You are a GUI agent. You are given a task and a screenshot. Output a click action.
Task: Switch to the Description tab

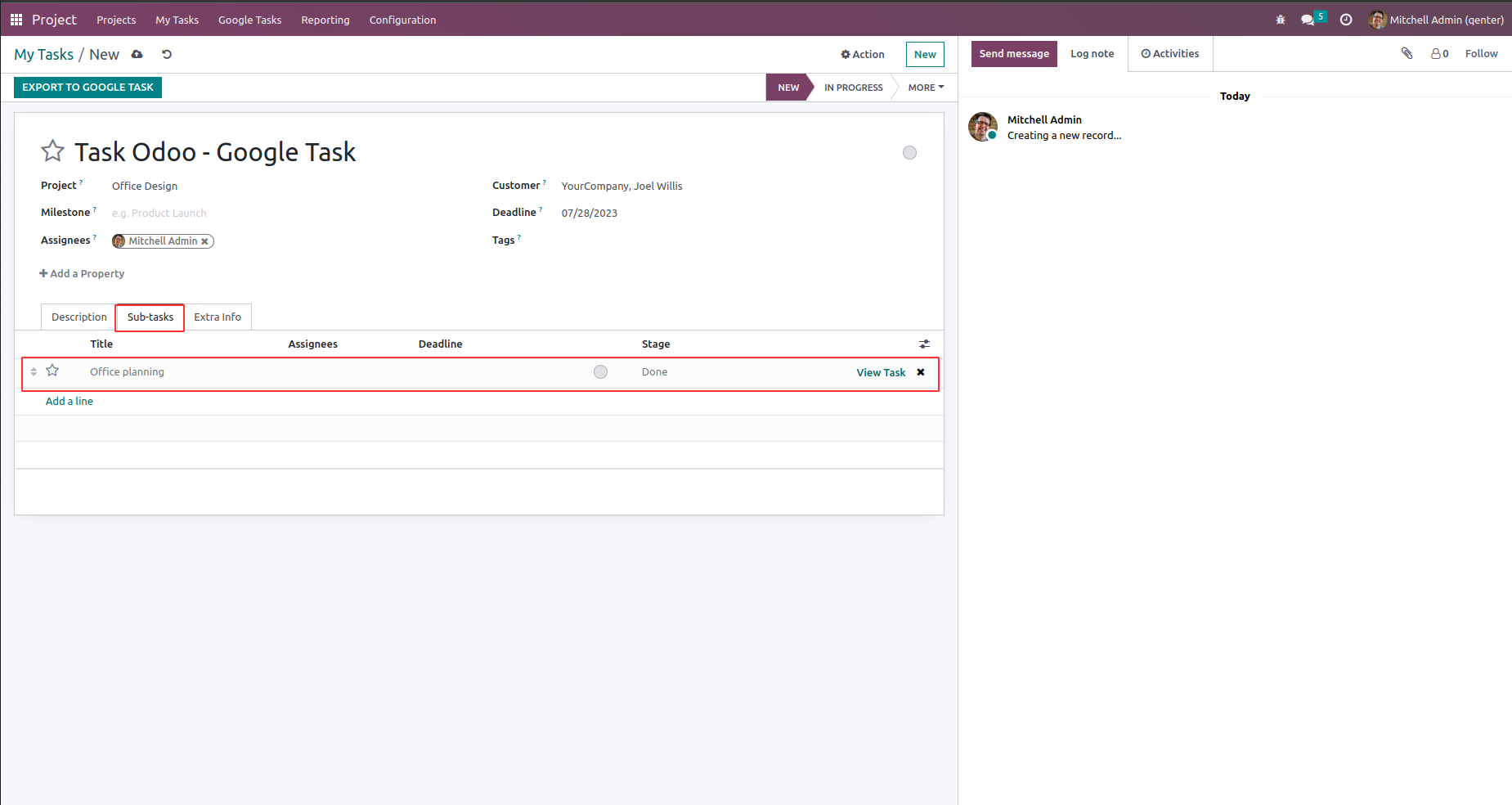point(79,317)
